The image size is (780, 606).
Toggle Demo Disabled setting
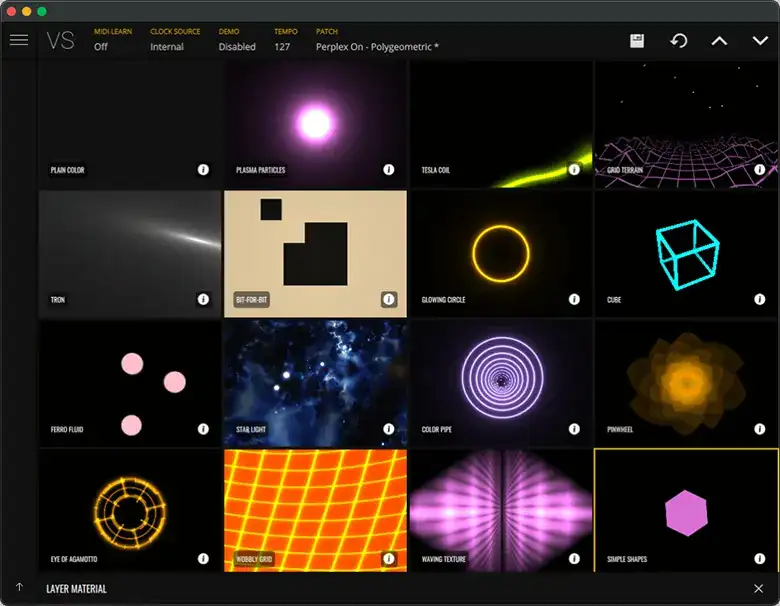coord(237,40)
